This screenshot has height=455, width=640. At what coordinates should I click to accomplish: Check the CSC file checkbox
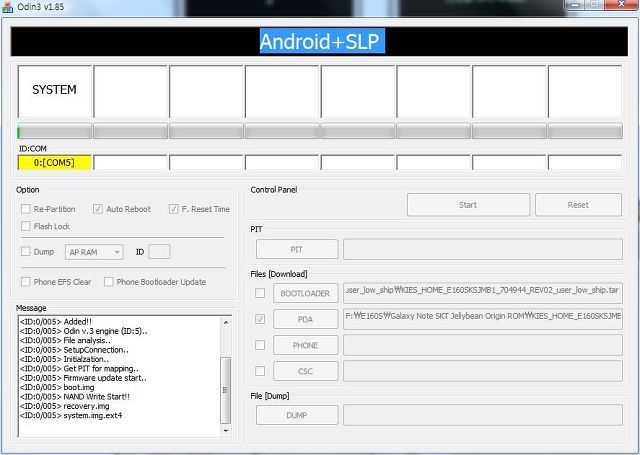coord(260,371)
